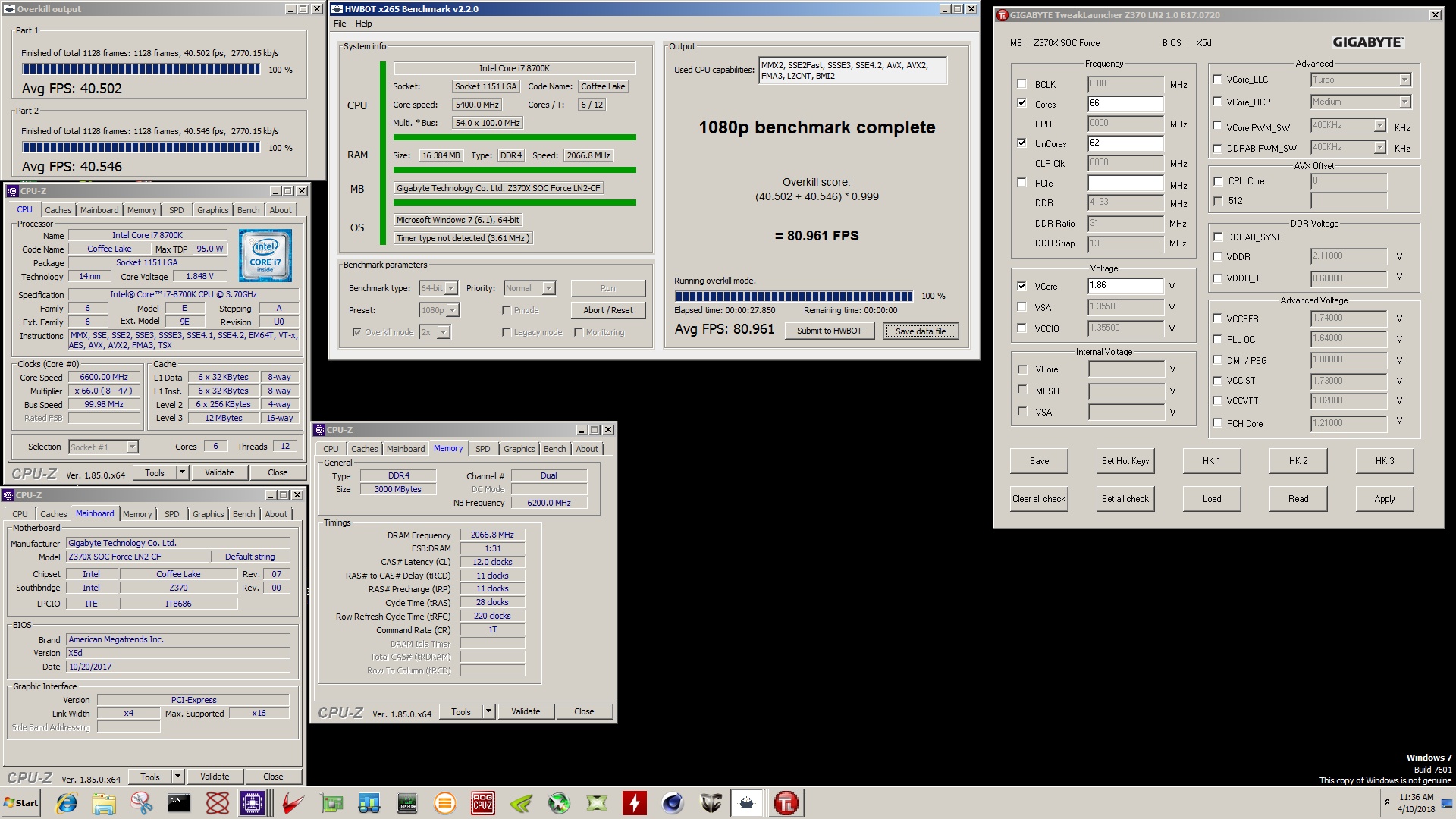Enable the PCIe frequency checkbox

pos(1021,183)
